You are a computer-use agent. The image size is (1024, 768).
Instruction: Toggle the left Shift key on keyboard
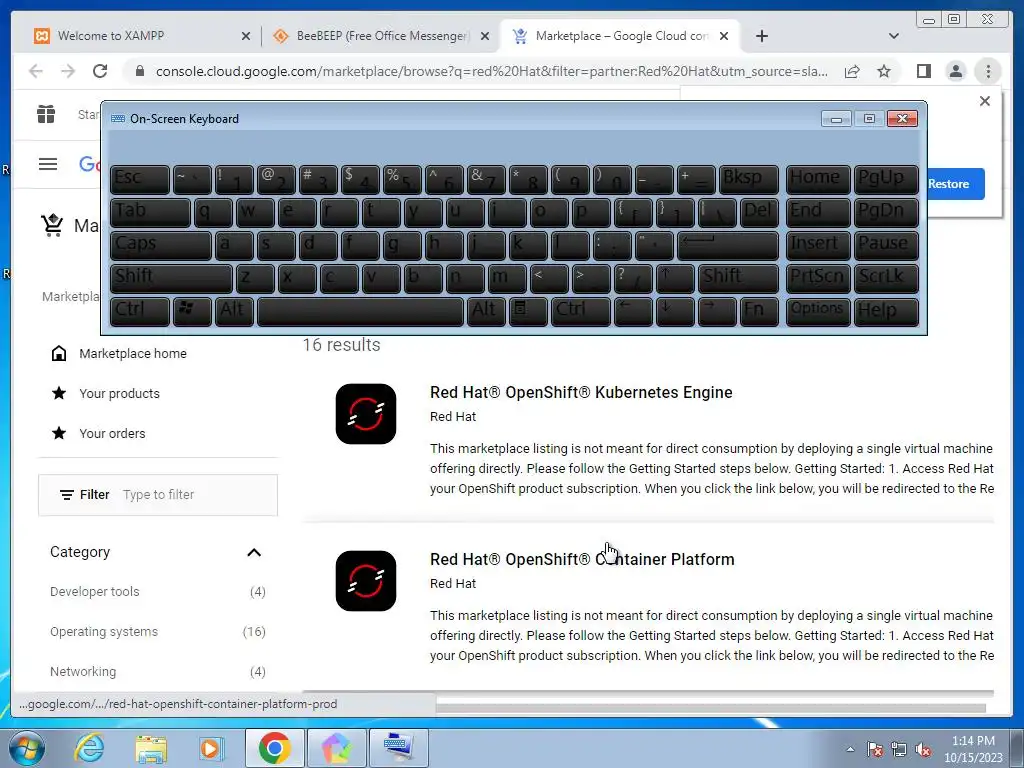[171, 278]
